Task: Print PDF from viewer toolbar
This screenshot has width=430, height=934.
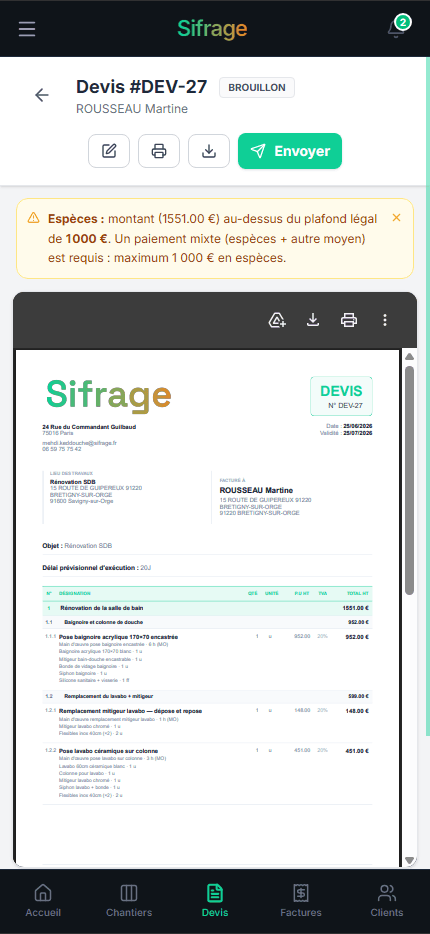Action: click(x=349, y=320)
